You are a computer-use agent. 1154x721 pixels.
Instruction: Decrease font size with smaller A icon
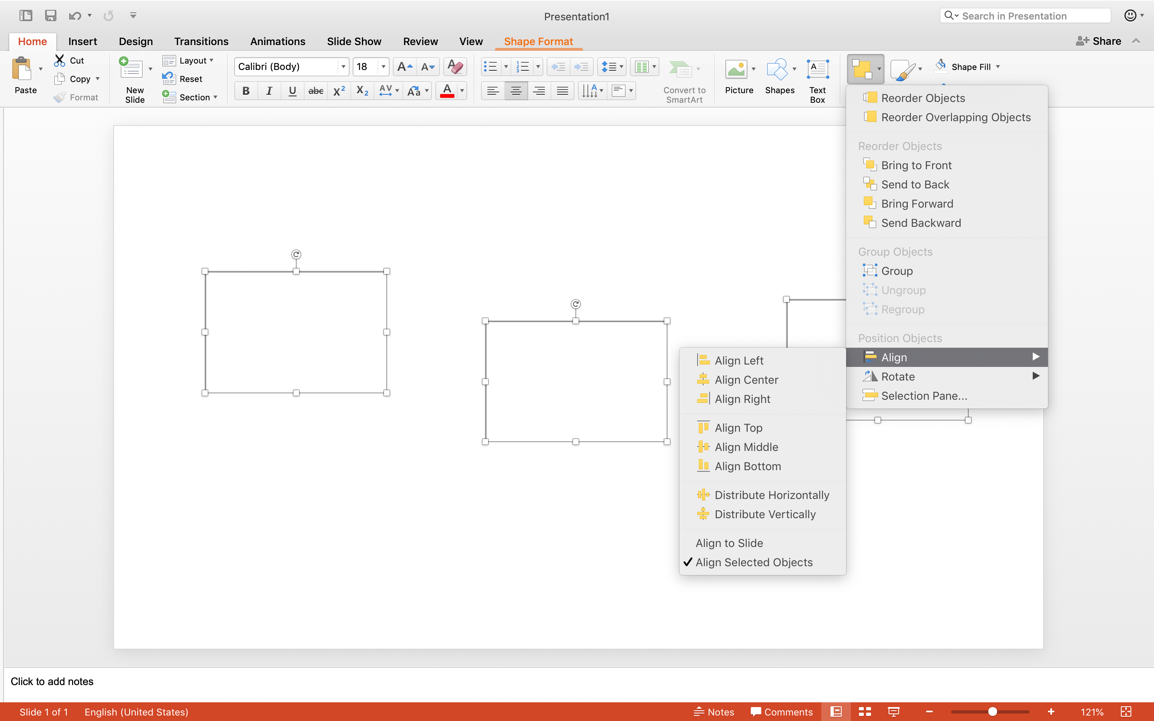428,67
